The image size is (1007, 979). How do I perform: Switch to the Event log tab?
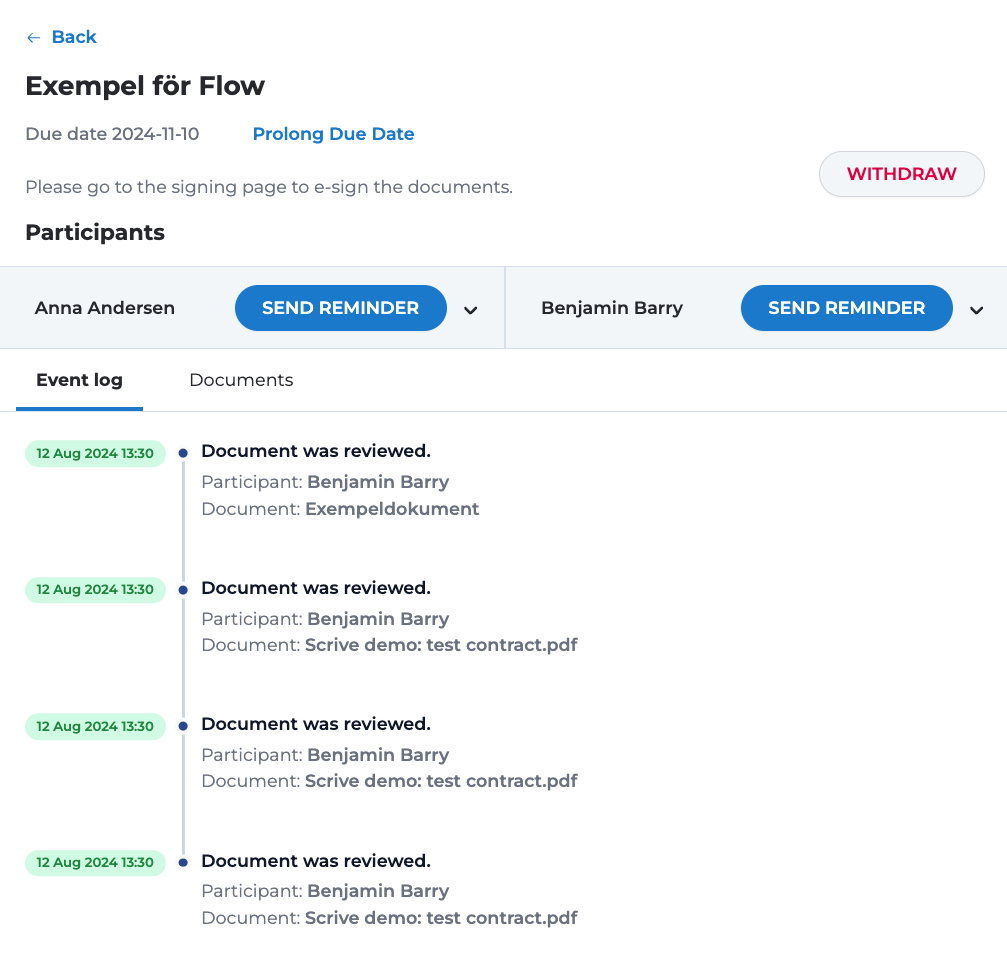(x=79, y=380)
